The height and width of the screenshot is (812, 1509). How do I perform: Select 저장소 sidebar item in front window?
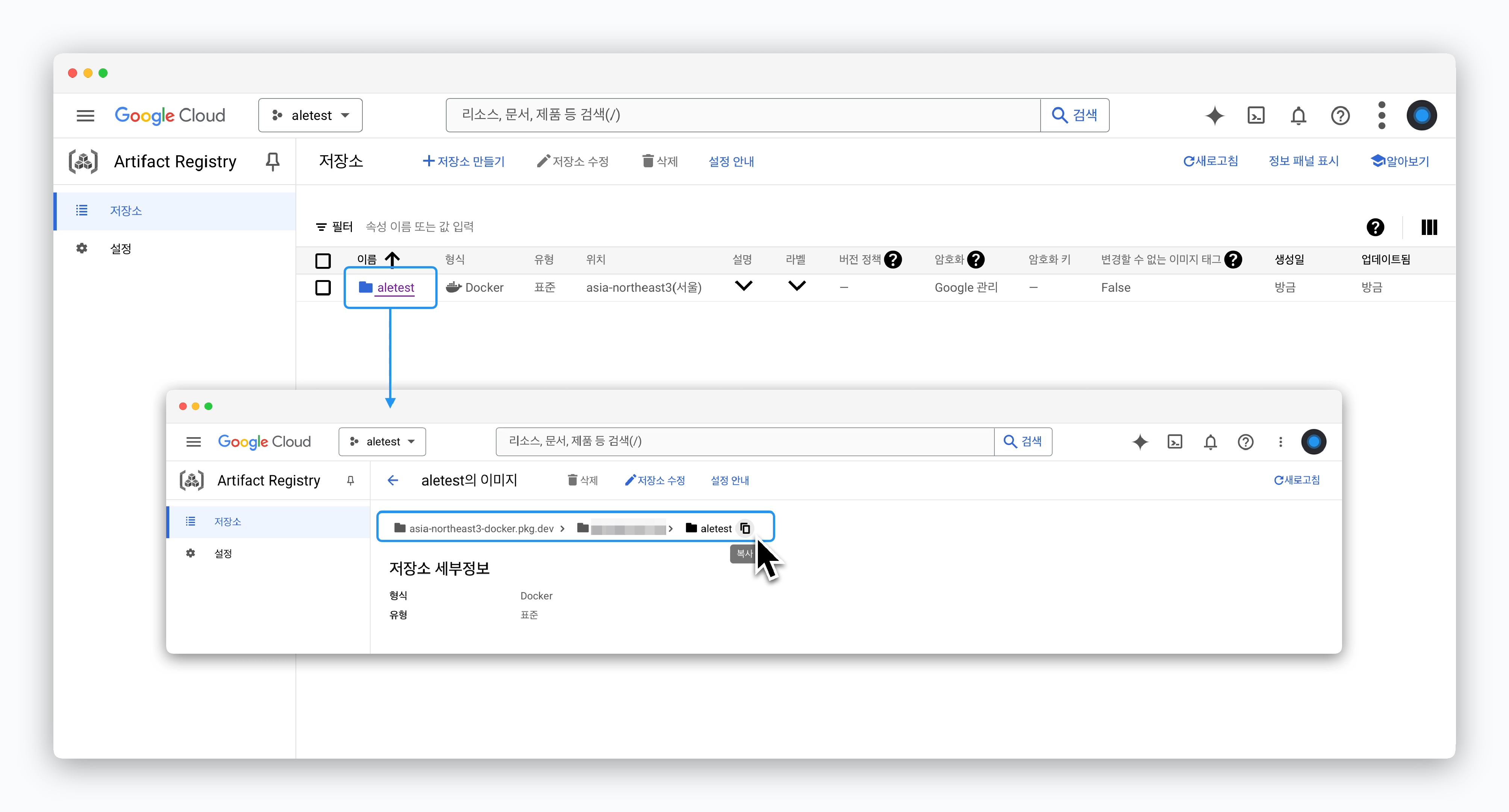pos(268,521)
